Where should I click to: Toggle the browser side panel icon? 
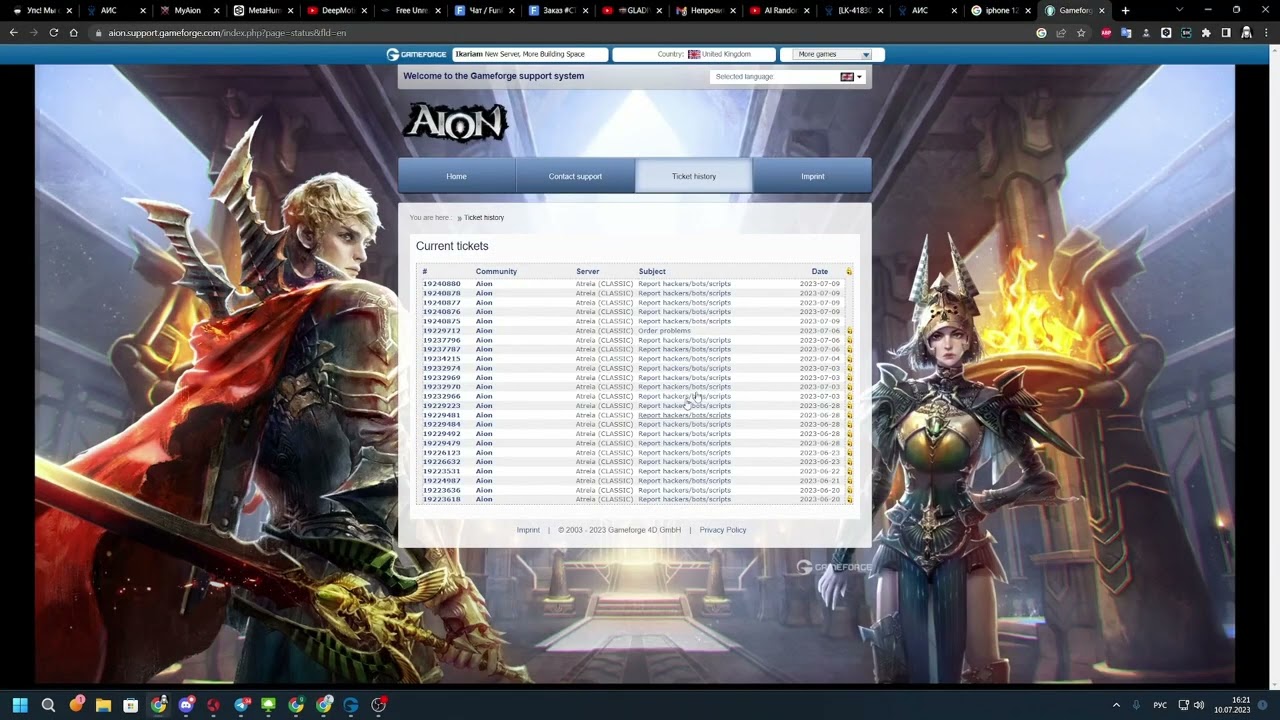tap(1226, 33)
